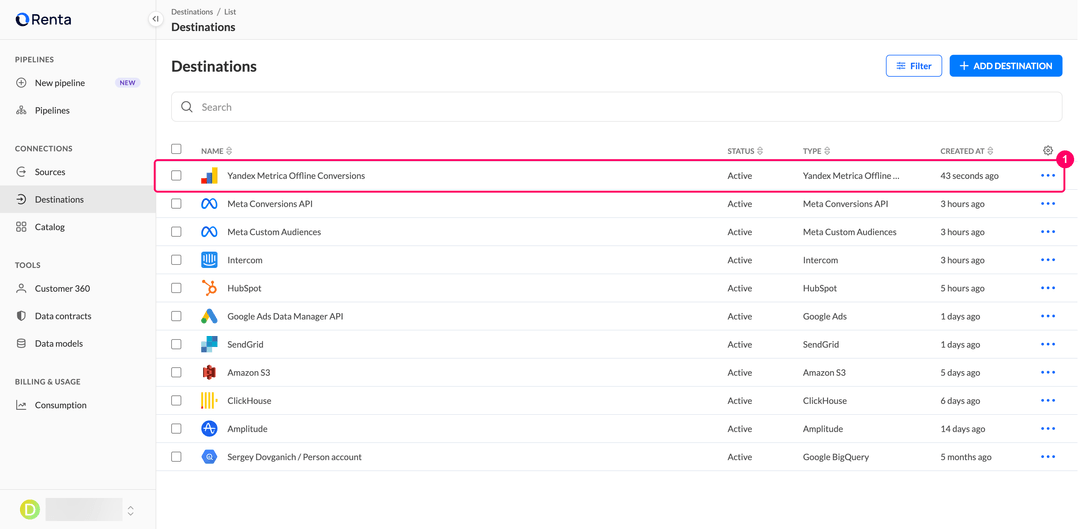
Task: Focus the Search destinations field
Action: pyautogui.click(x=616, y=107)
